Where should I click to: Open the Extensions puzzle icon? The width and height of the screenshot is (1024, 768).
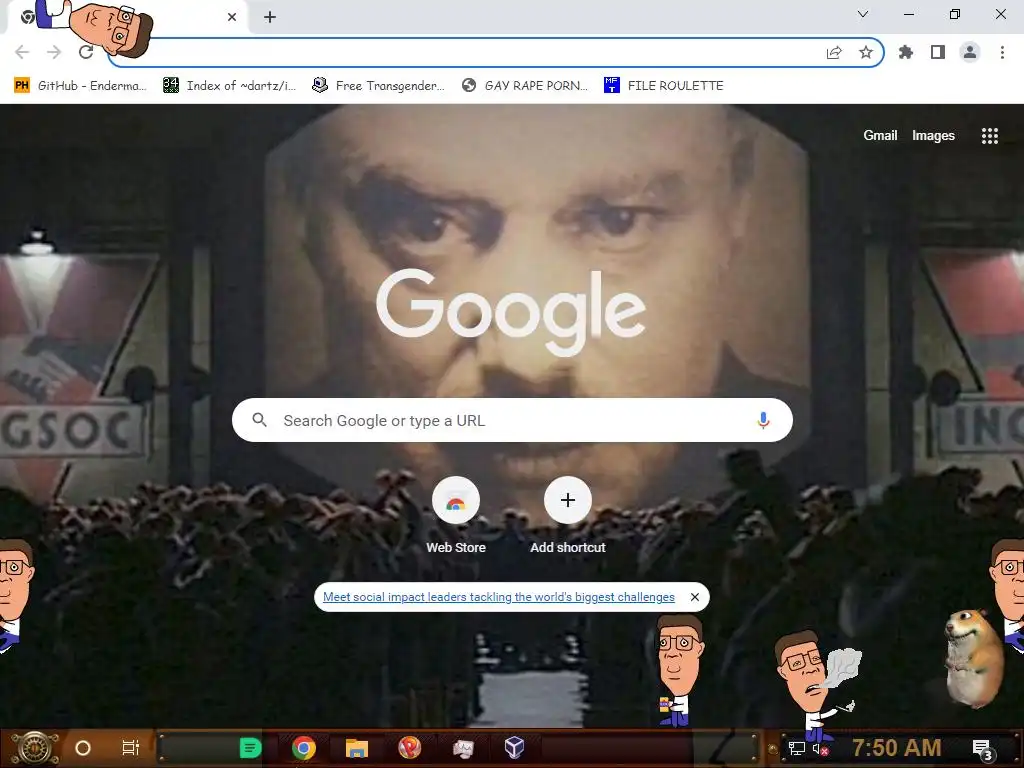tap(906, 52)
